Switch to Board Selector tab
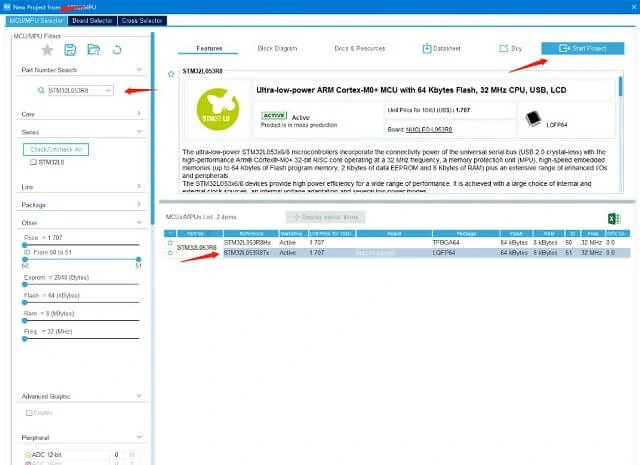Screen dimensions: 640x465 (x=92, y=20)
